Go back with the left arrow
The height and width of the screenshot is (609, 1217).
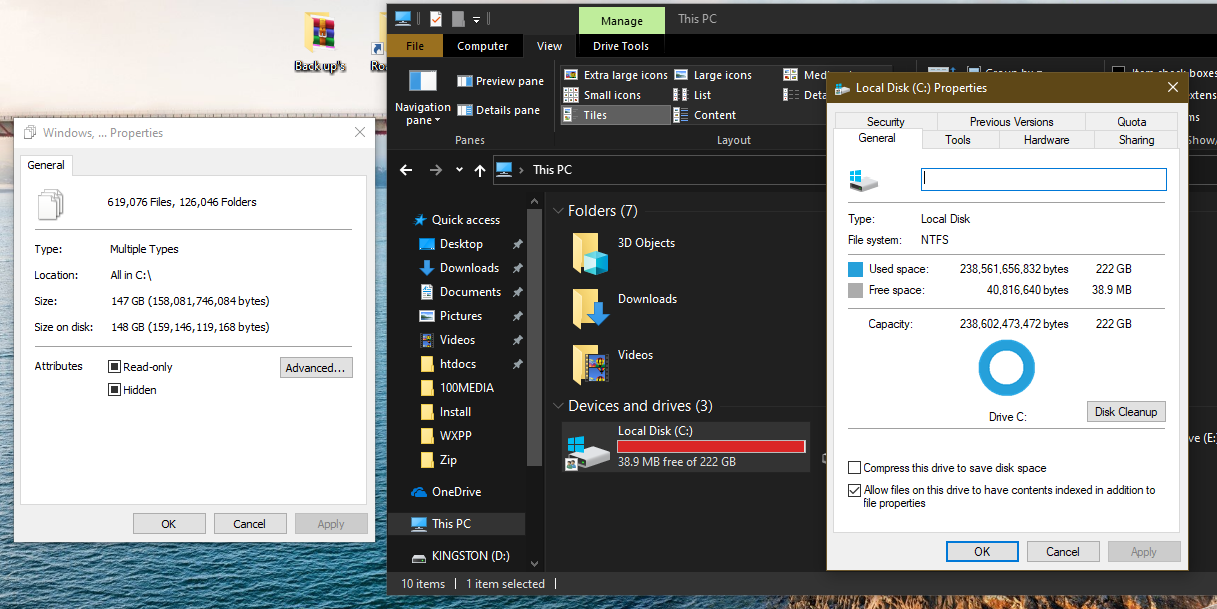pos(406,170)
